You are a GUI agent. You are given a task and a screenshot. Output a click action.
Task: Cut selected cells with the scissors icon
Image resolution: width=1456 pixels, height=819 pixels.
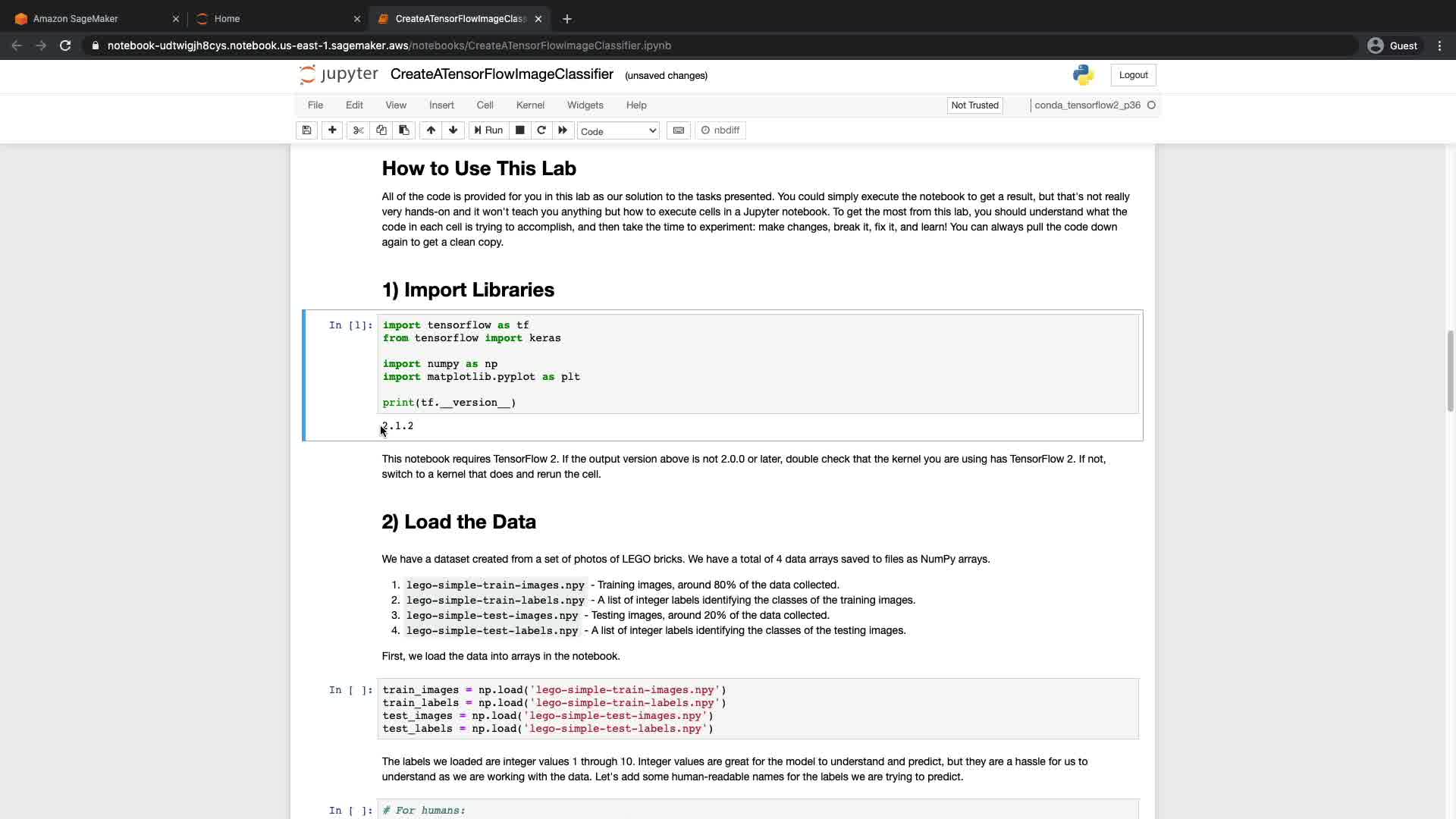pos(359,130)
